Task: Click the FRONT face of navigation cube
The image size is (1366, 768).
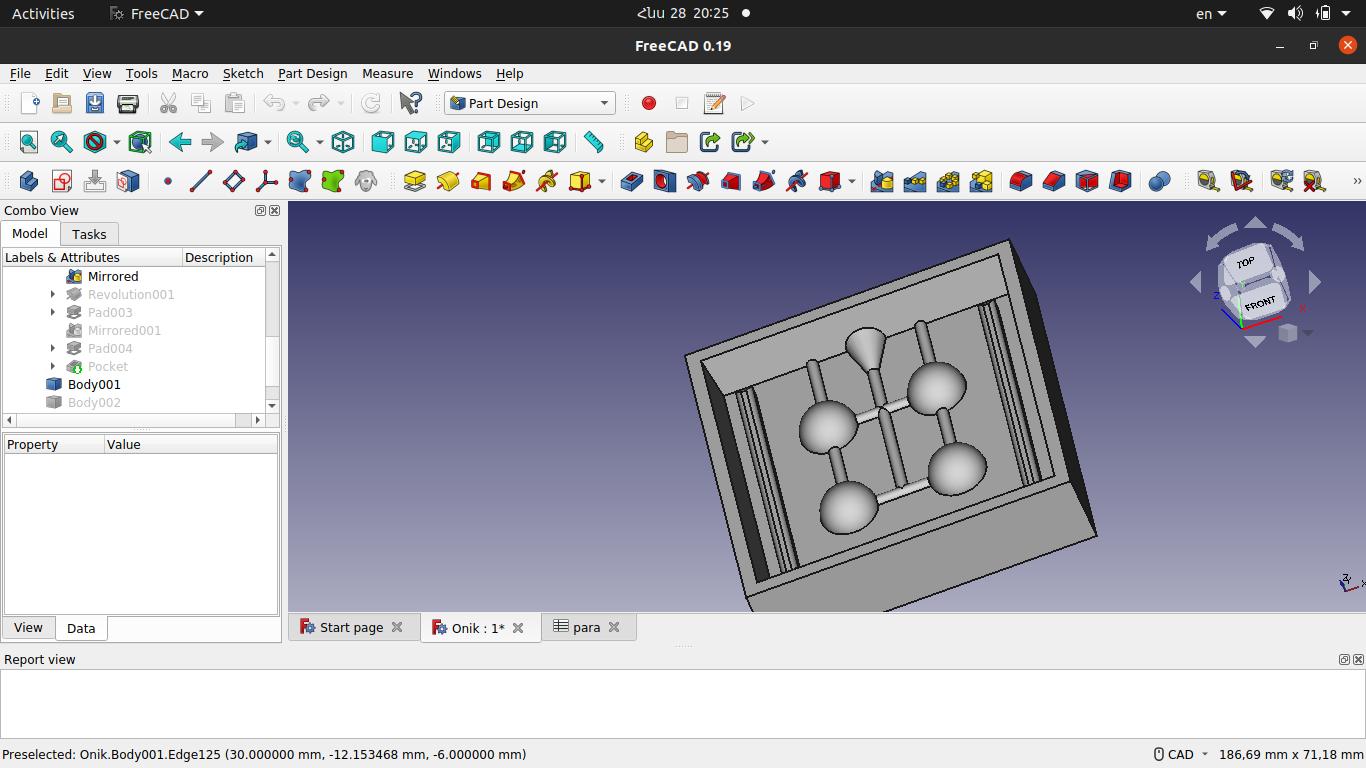Action: click(x=1260, y=302)
